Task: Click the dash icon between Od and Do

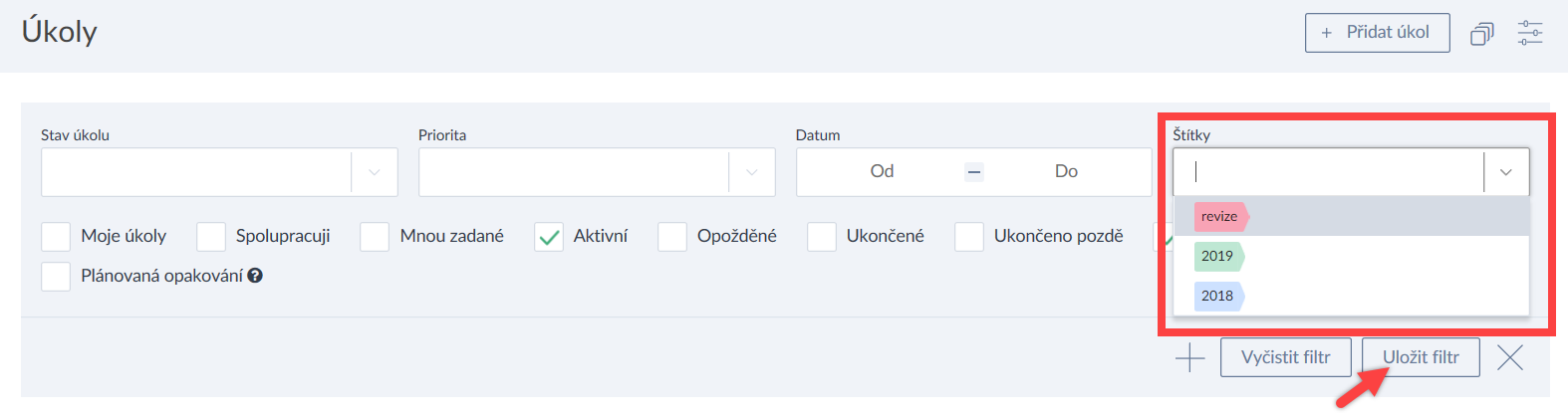Action: [974, 172]
